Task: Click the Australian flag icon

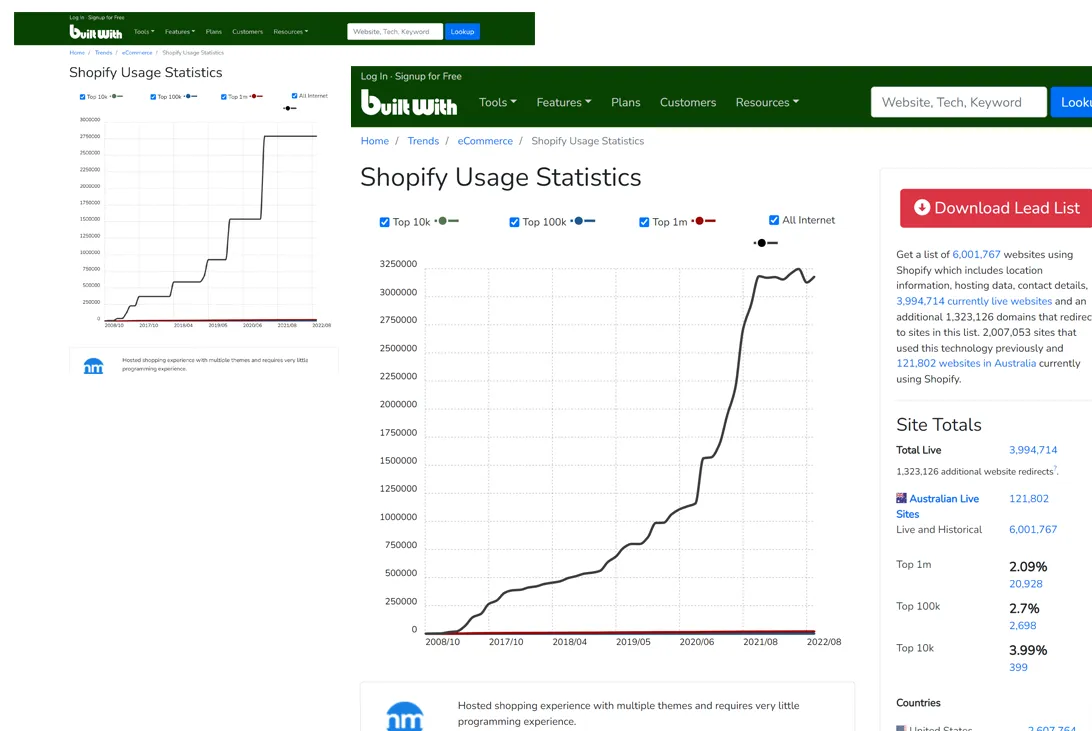Action: point(901,498)
